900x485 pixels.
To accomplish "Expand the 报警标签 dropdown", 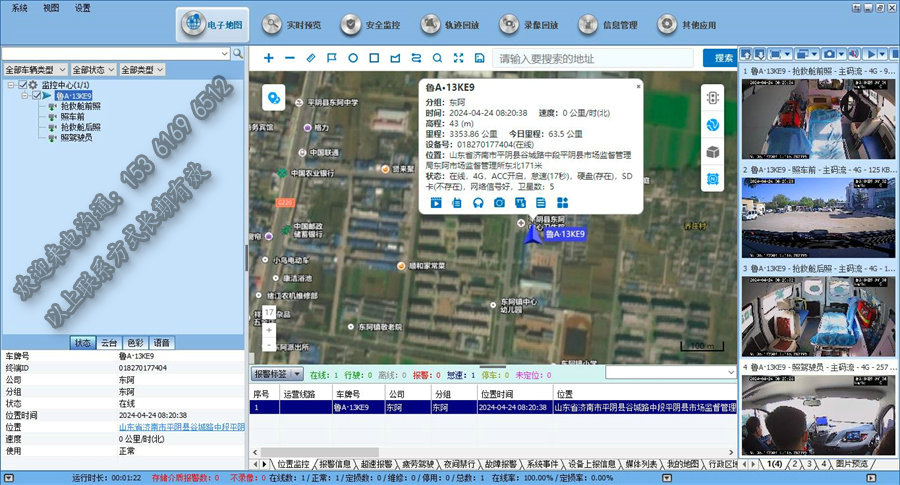I will click(x=276, y=373).
